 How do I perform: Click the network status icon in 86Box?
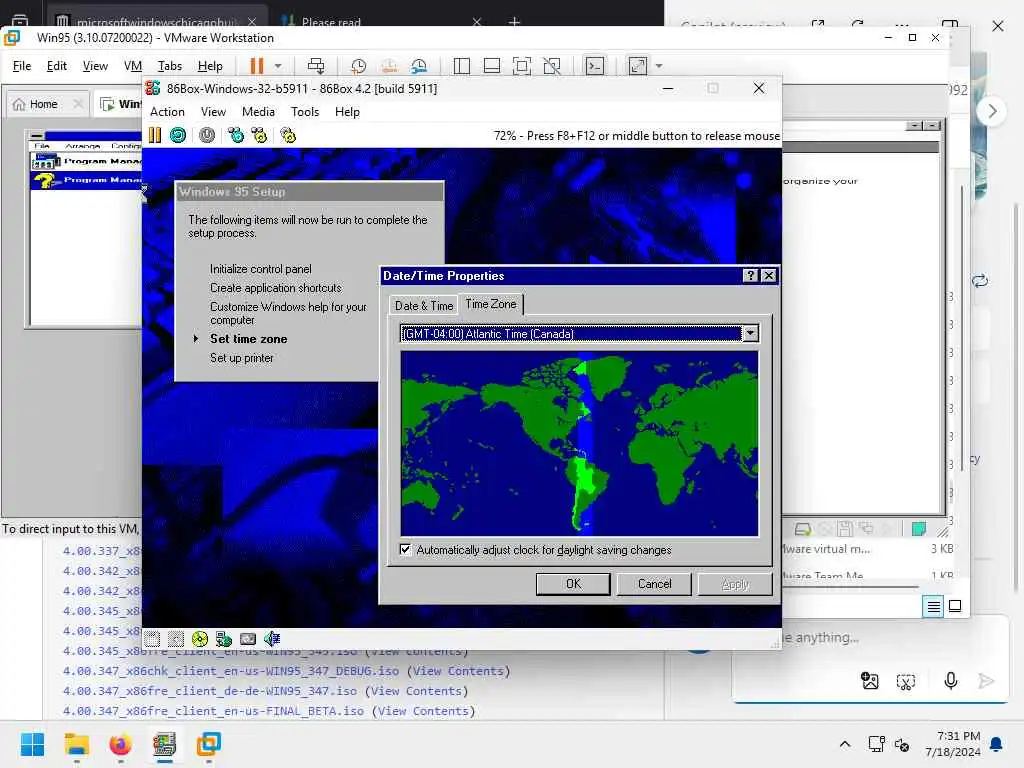(248, 639)
